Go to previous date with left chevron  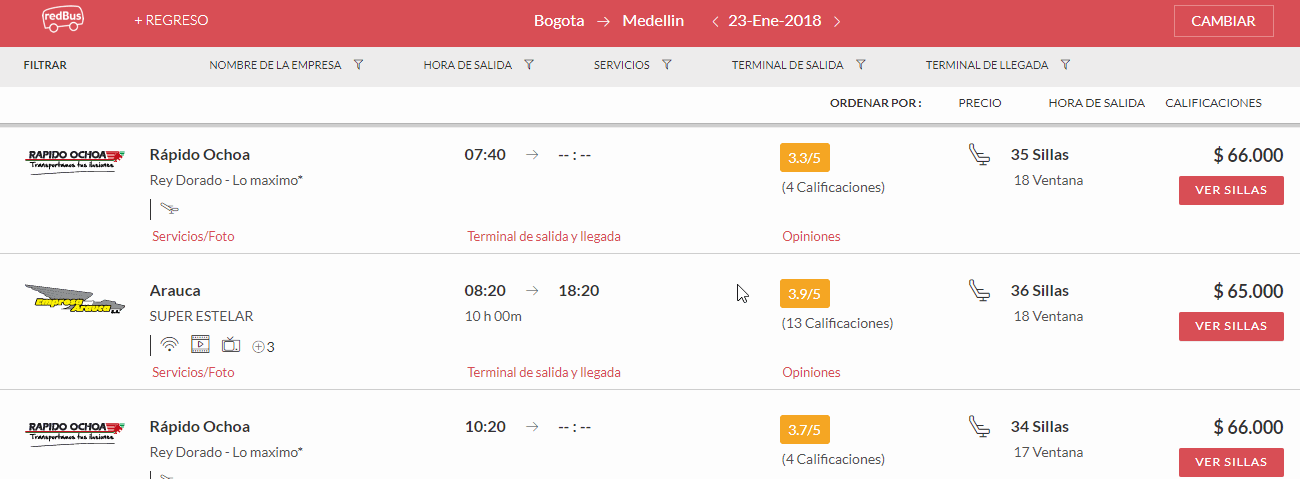(x=715, y=21)
